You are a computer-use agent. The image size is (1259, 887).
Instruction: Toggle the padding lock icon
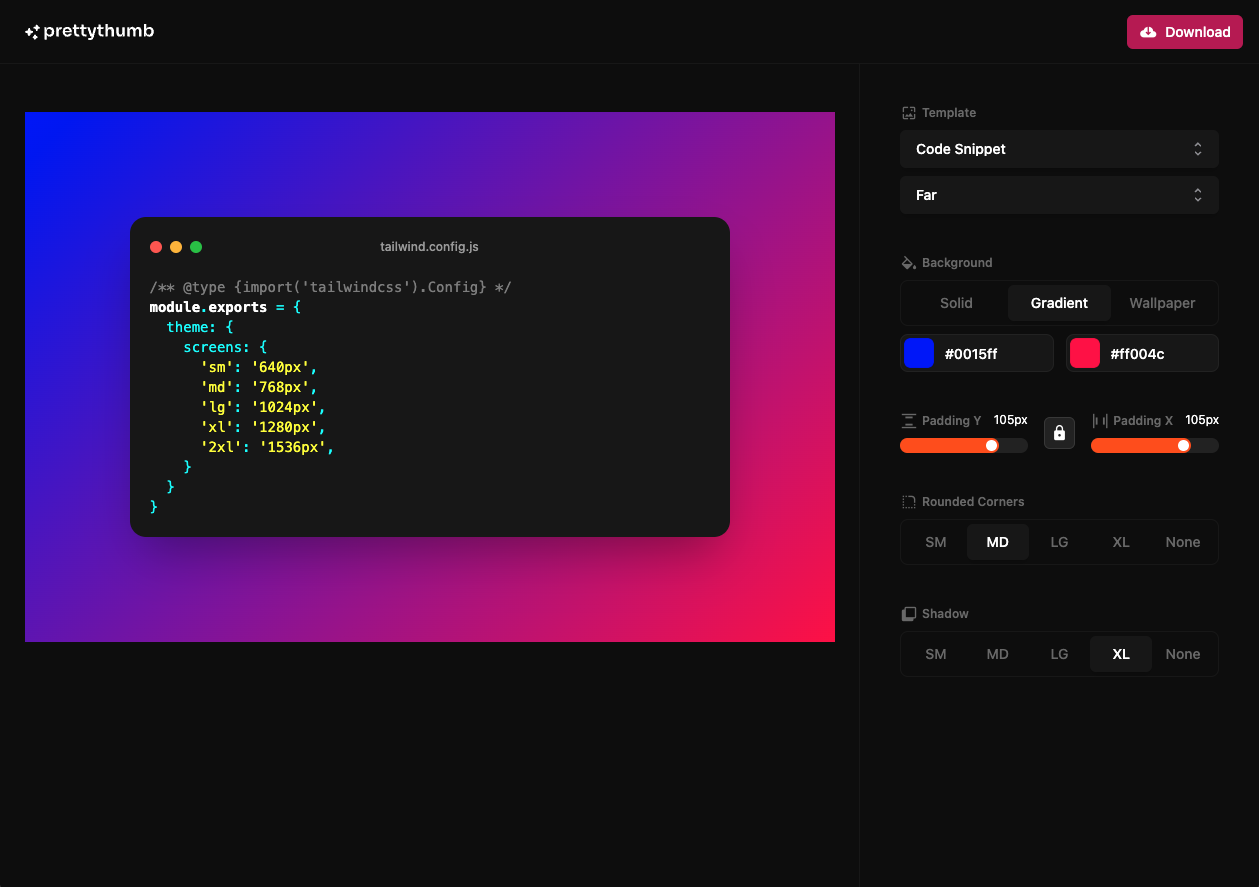click(x=1059, y=433)
